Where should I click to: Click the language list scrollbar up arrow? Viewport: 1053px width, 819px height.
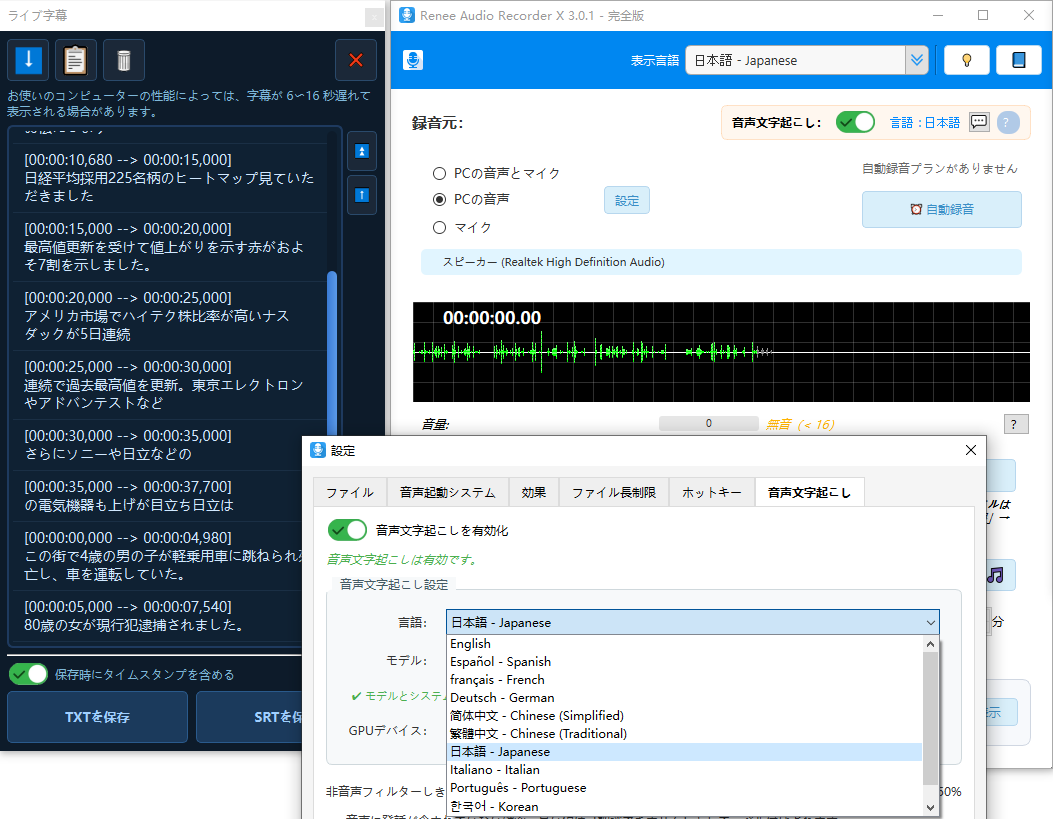[x=930, y=644]
